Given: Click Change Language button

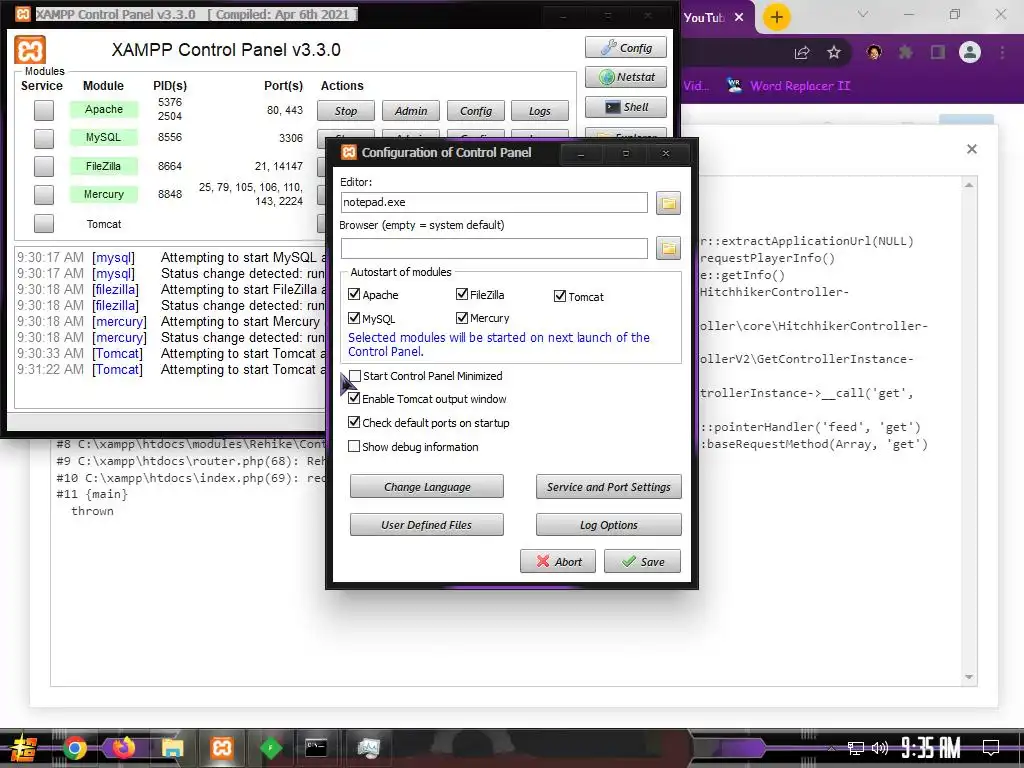Looking at the screenshot, I should 426,487.
